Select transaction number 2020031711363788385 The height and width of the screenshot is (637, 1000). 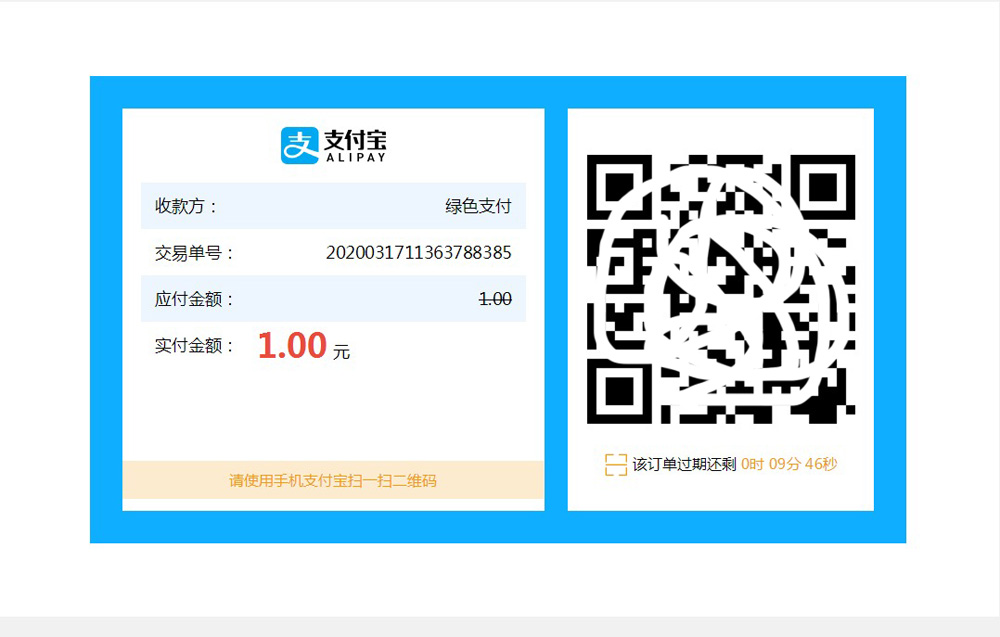pyautogui.click(x=418, y=253)
